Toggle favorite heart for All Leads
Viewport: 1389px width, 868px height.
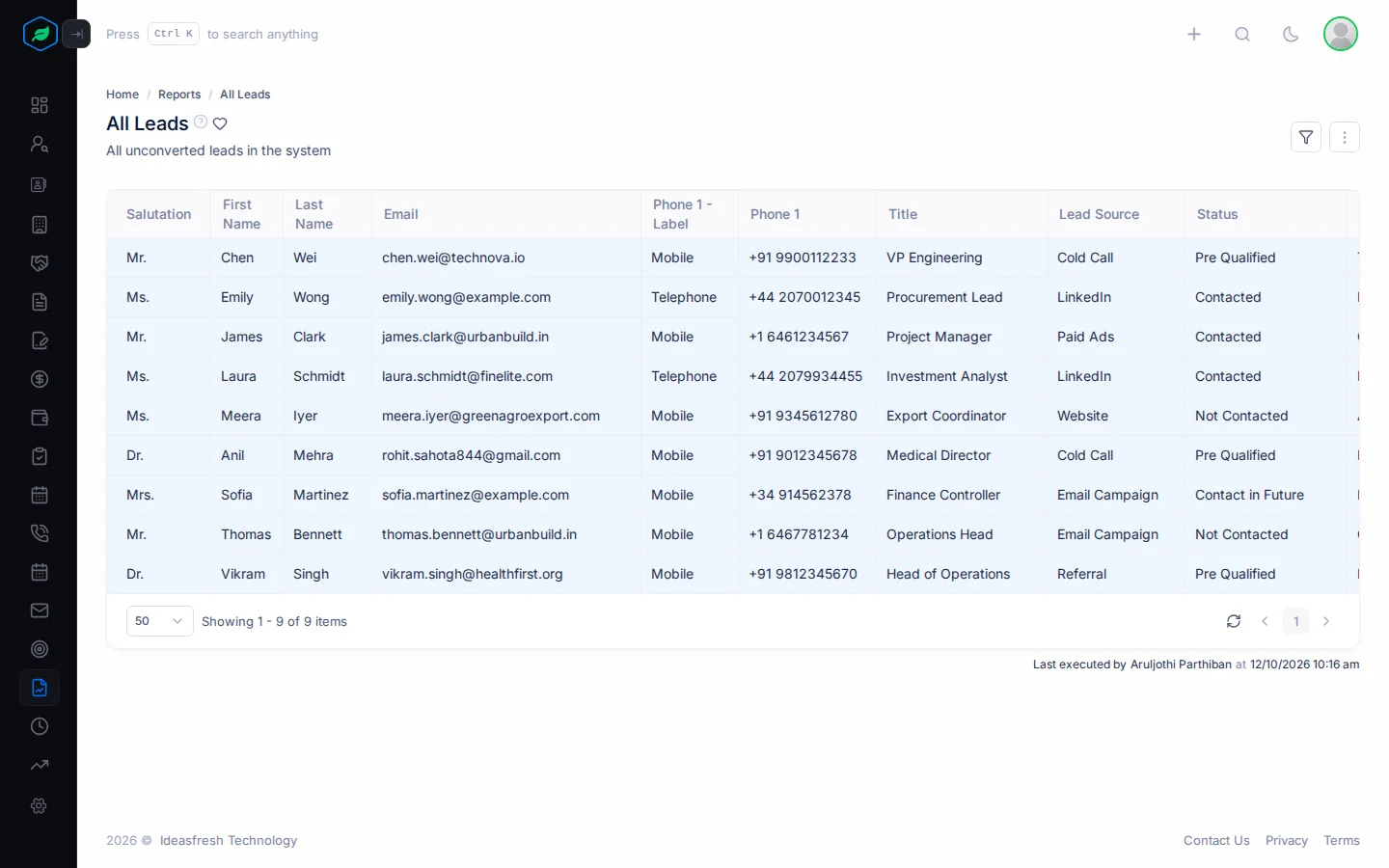pyautogui.click(x=220, y=123)
